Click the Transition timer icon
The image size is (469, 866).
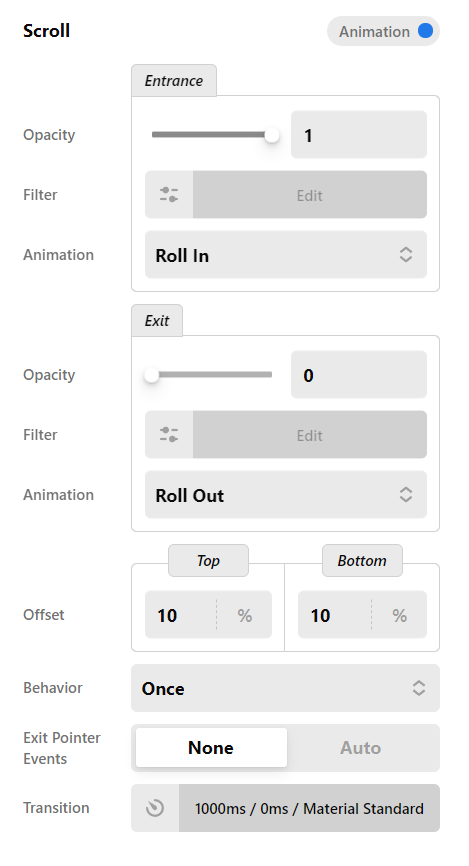pyautogui.click(x=155, y=808)
